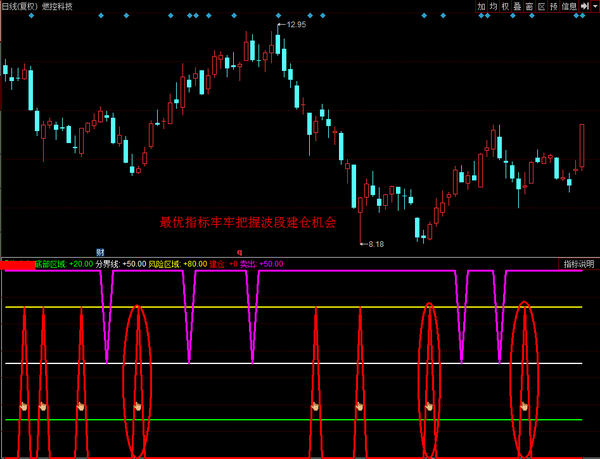Click the arrow-to-bar icon in top toolbar
The image size is (600, 459).
[x=583, y=6]
